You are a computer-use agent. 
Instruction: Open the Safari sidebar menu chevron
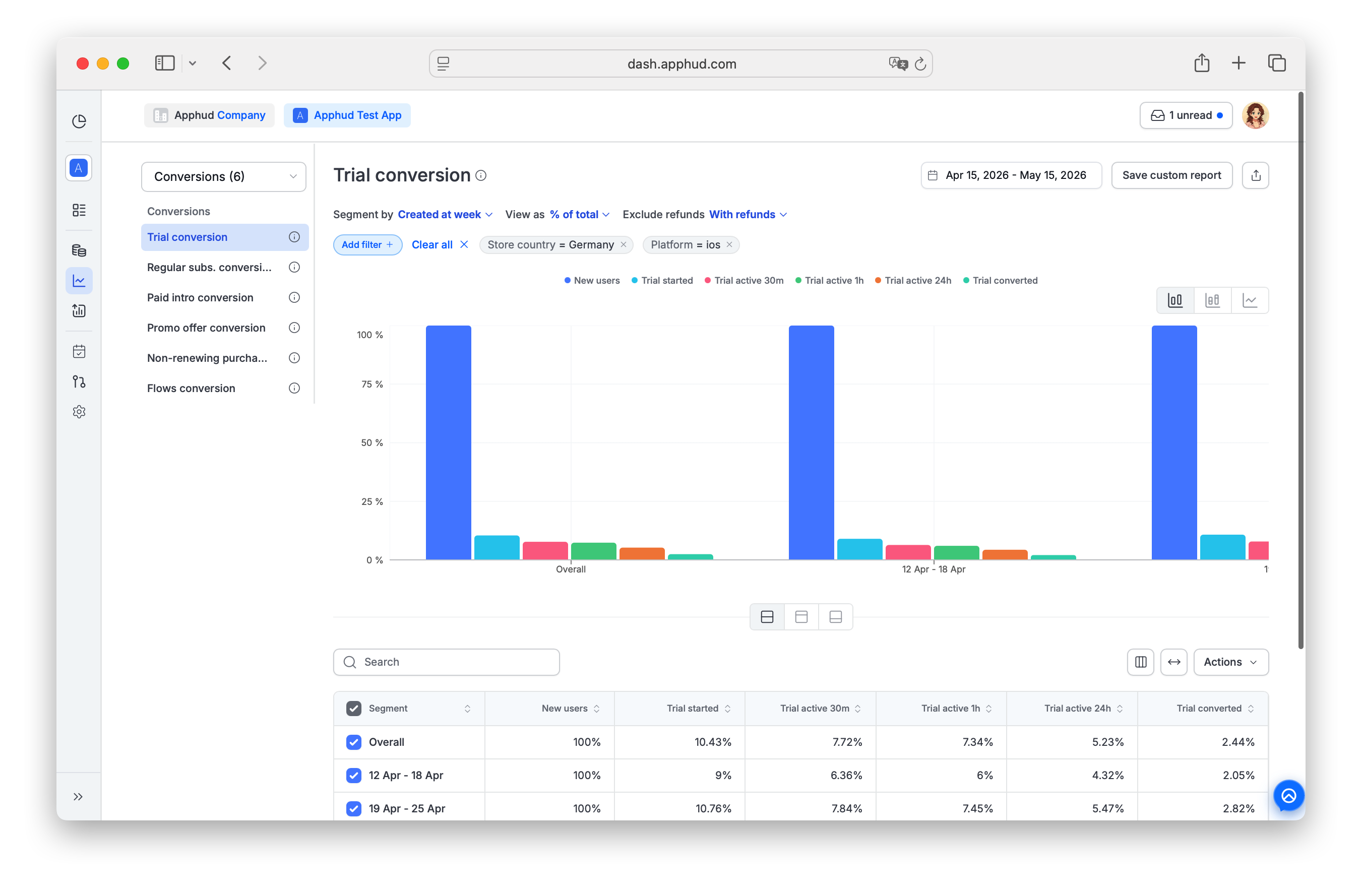[x=192, y=63]
